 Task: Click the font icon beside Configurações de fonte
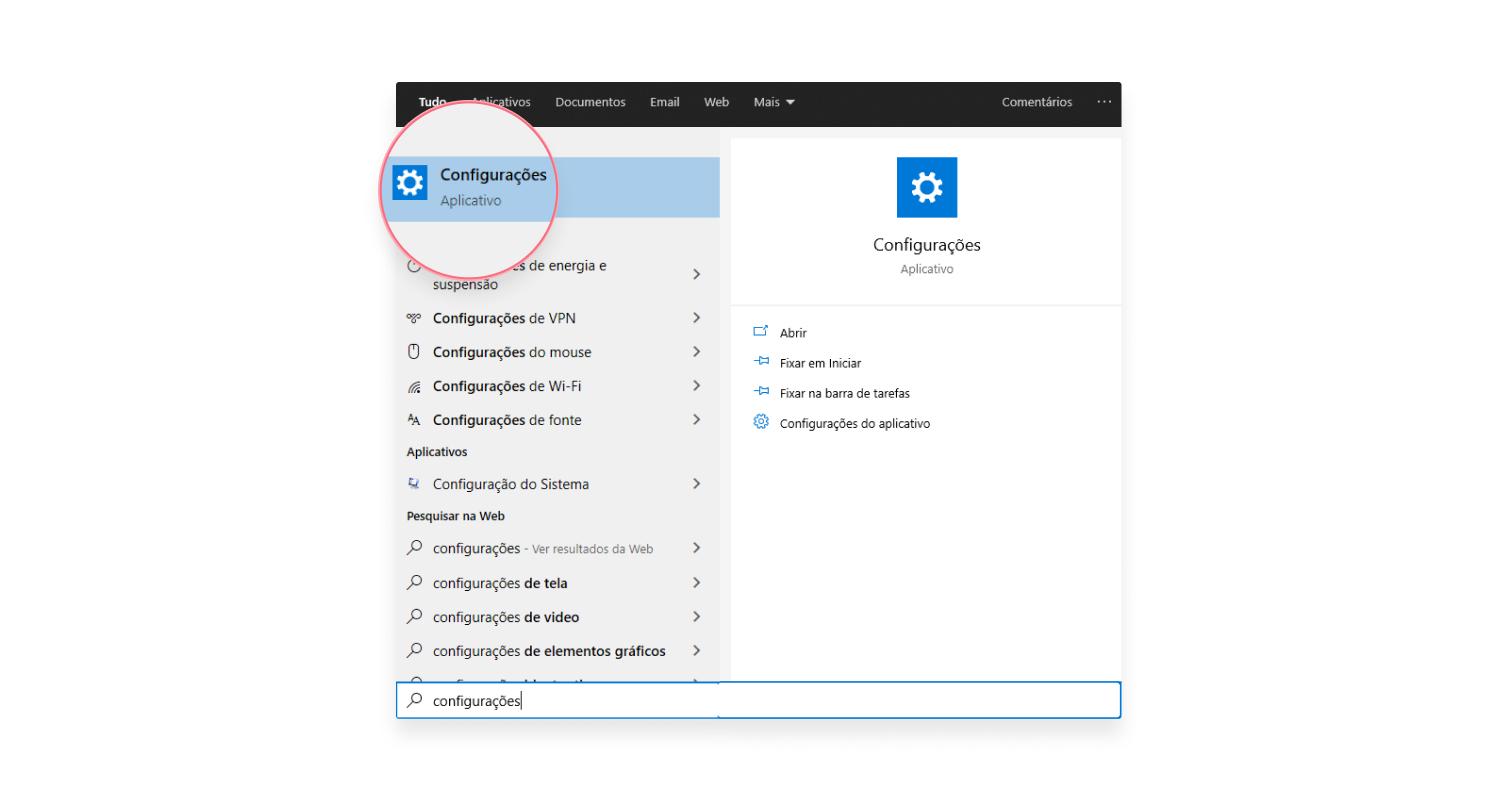(414, 420)
